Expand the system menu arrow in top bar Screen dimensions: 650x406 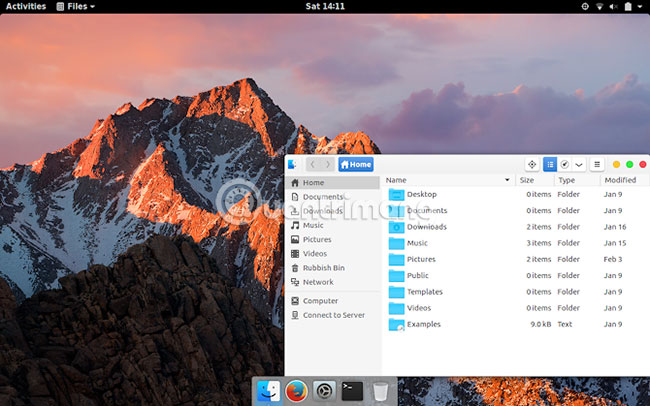coord(638,6)
